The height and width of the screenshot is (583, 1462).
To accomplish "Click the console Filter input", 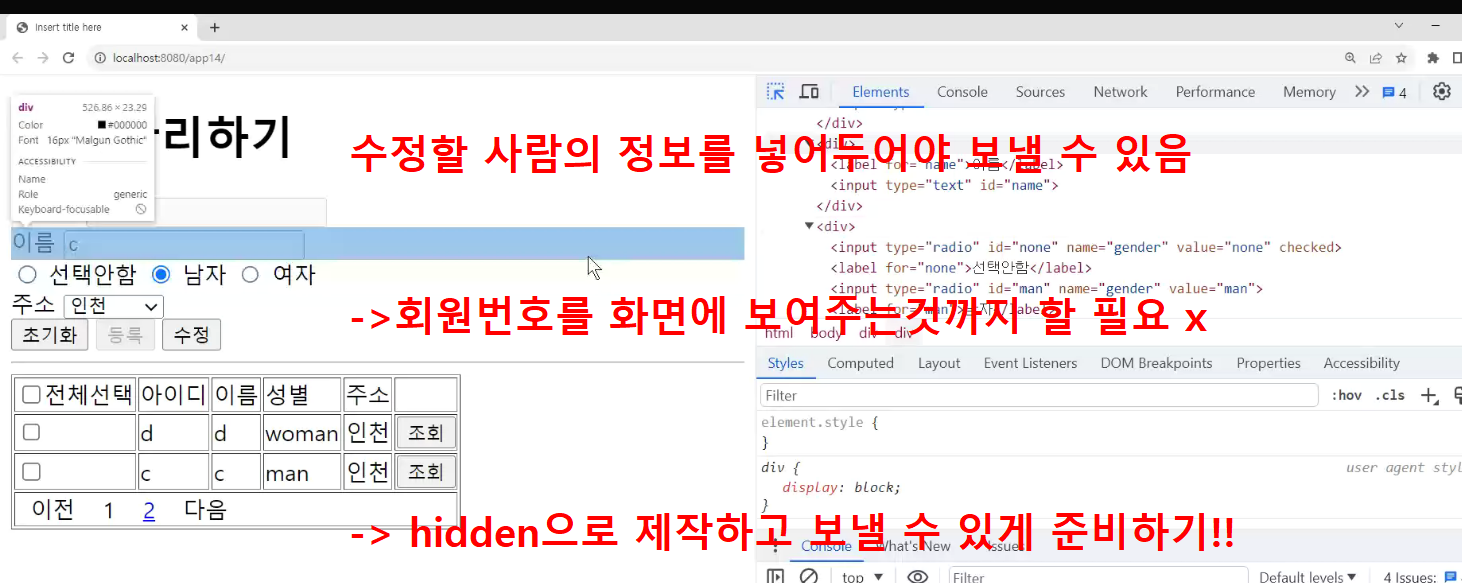I will (x=1097, y=576).
